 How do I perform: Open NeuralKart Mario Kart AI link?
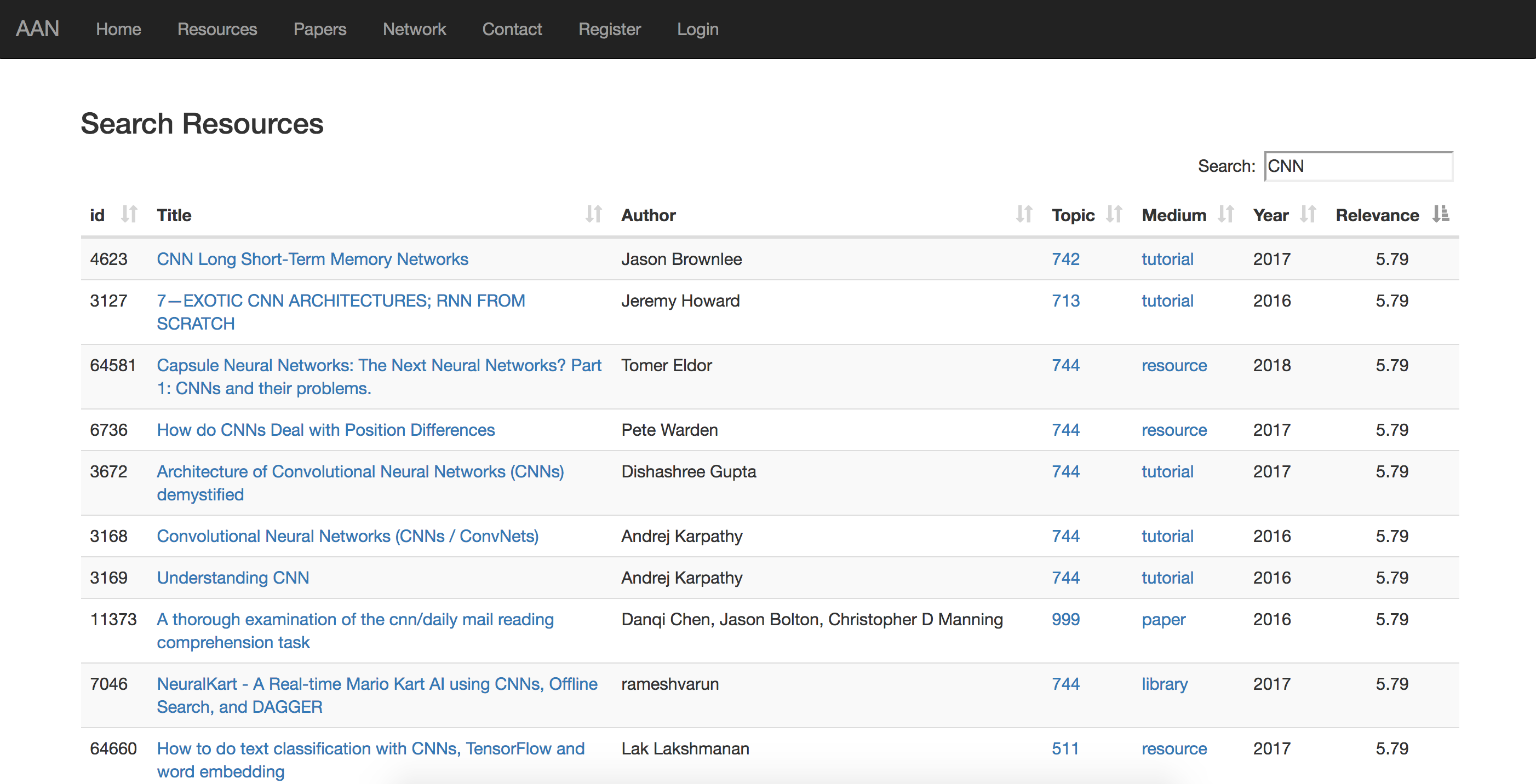[x=377, y=695]
